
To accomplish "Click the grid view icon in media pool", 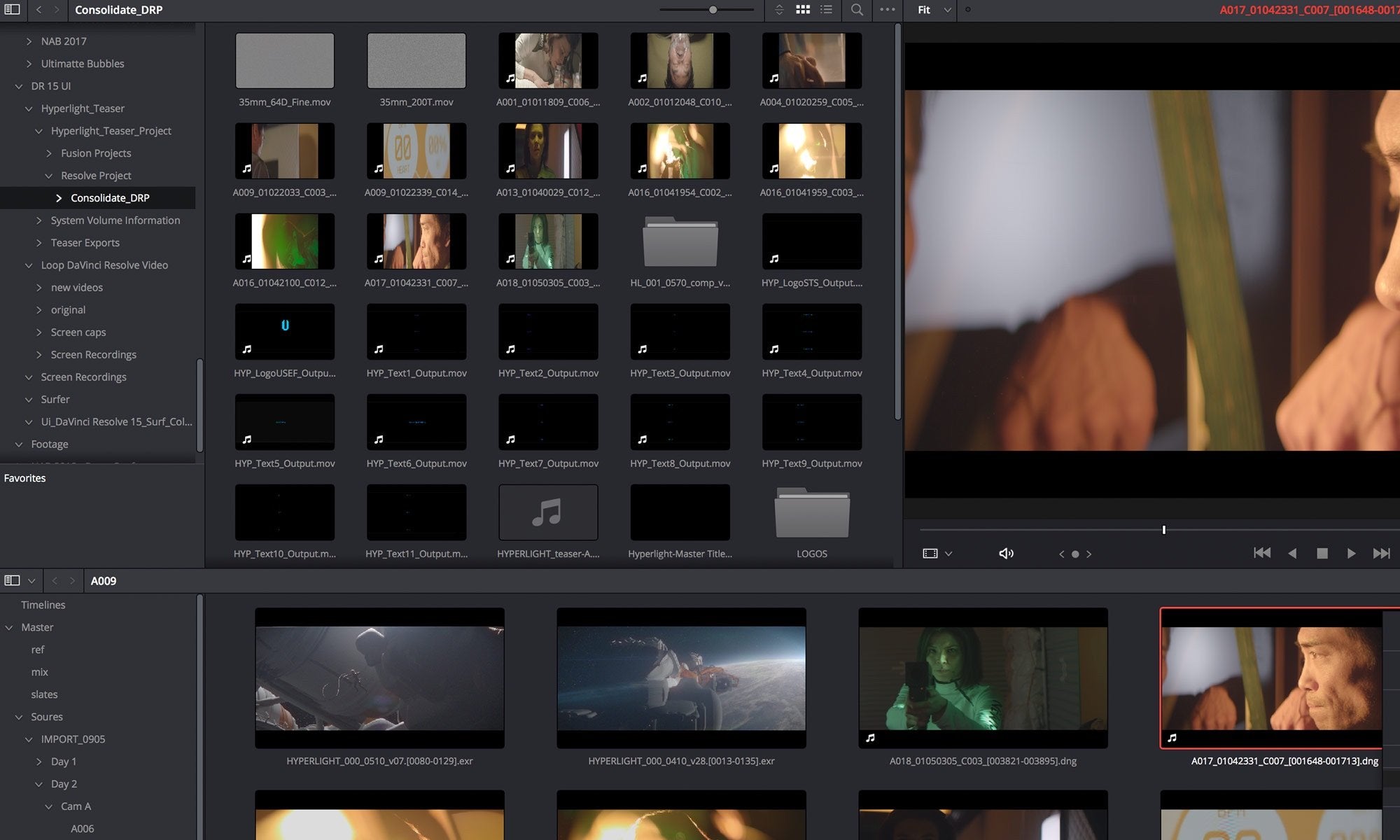I will click(803, 10).
